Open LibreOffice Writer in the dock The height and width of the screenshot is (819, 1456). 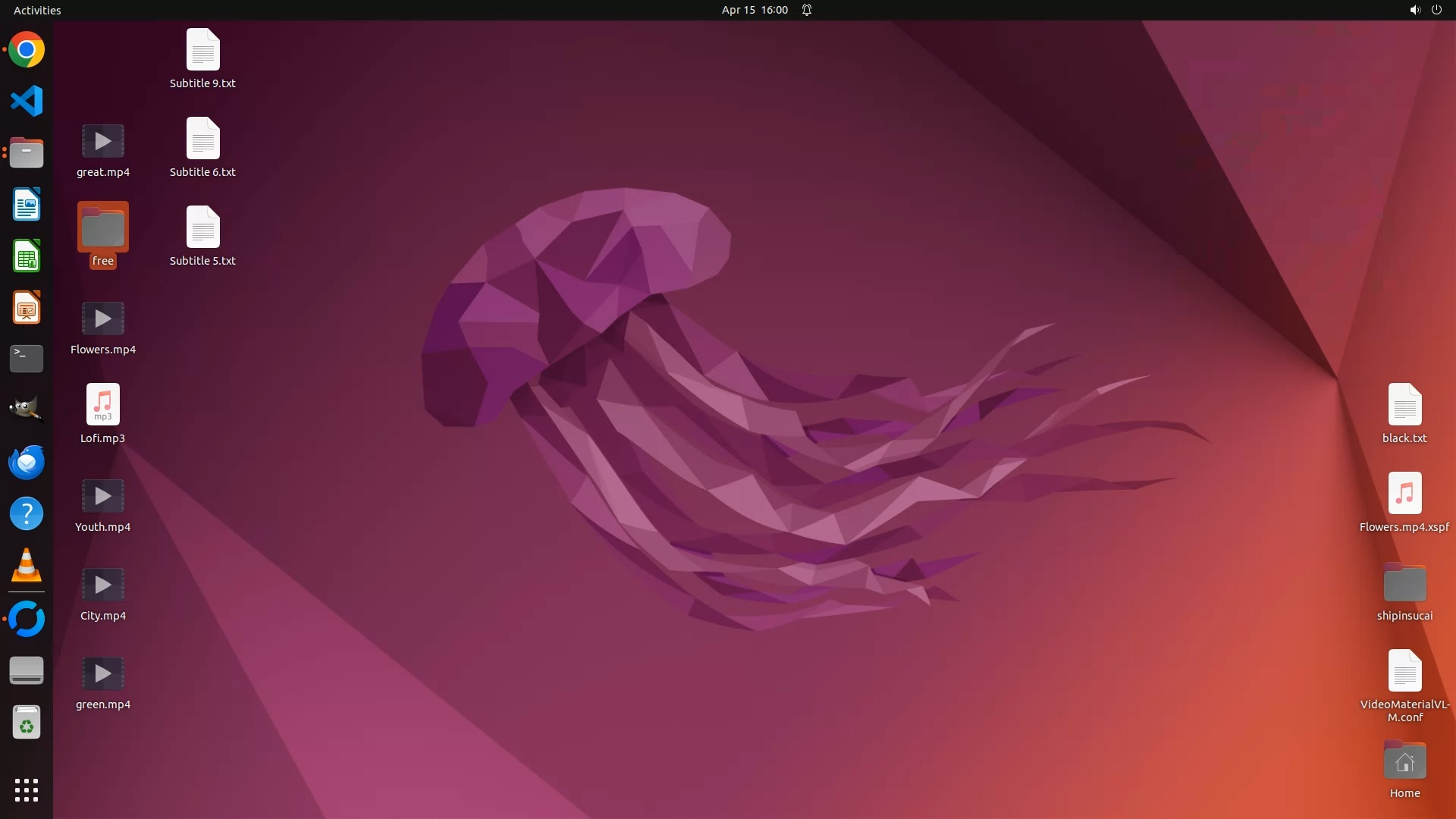(x=27, y=205)
